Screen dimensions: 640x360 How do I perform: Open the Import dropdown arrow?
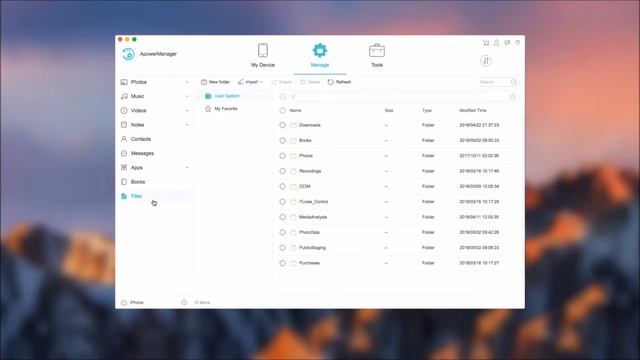click(x=262, y=82)
